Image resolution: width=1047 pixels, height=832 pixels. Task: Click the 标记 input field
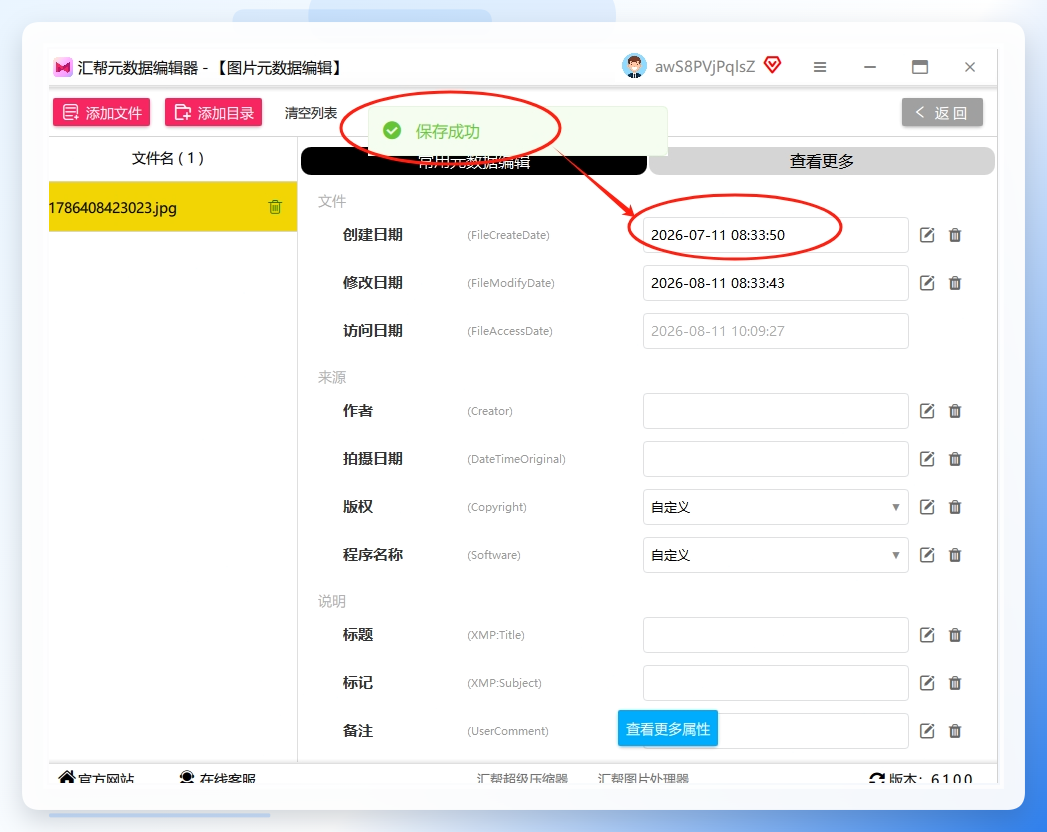pyautogui.click(x=775, y=683)
